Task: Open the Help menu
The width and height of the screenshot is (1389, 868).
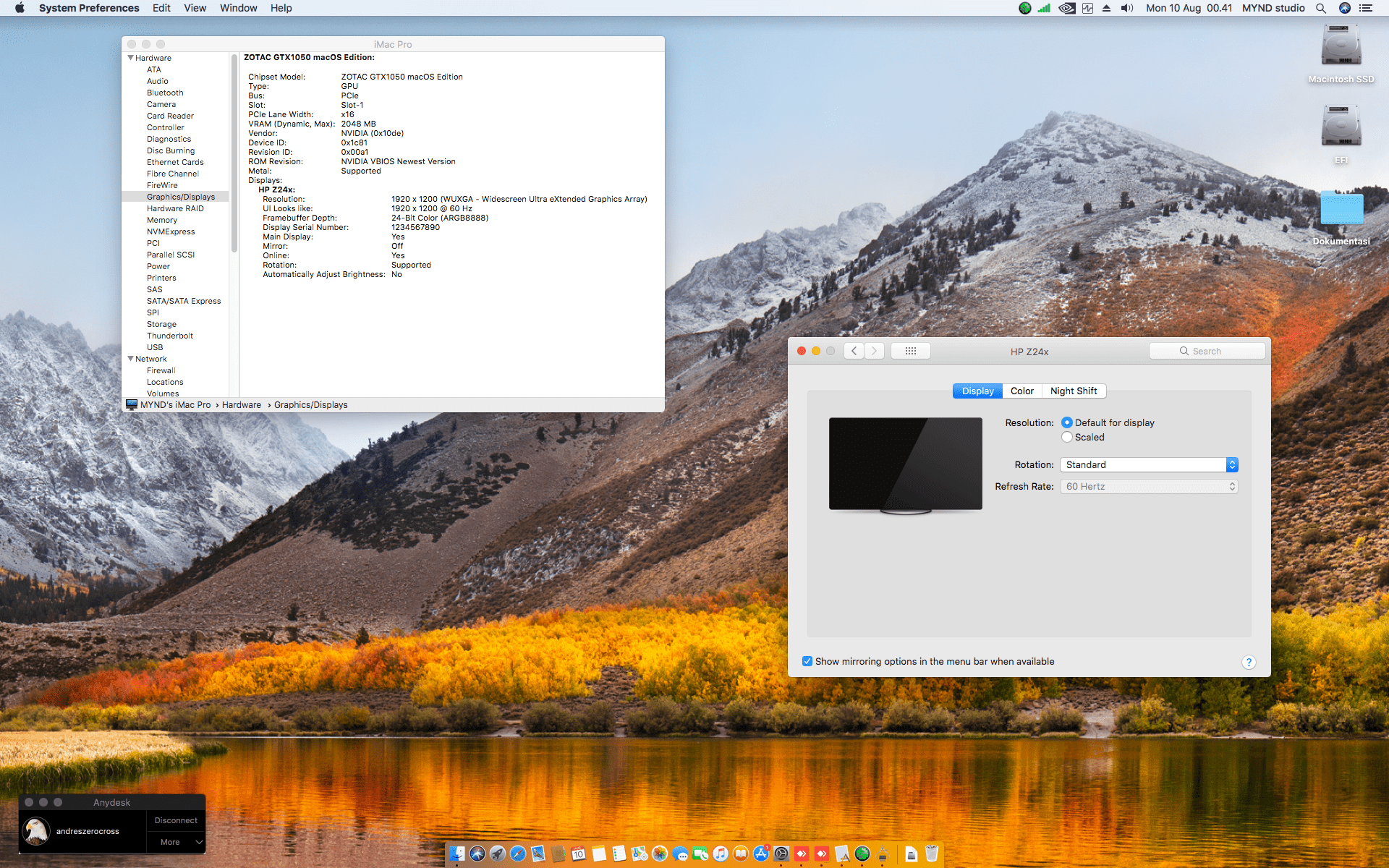Action: (281, 8)
